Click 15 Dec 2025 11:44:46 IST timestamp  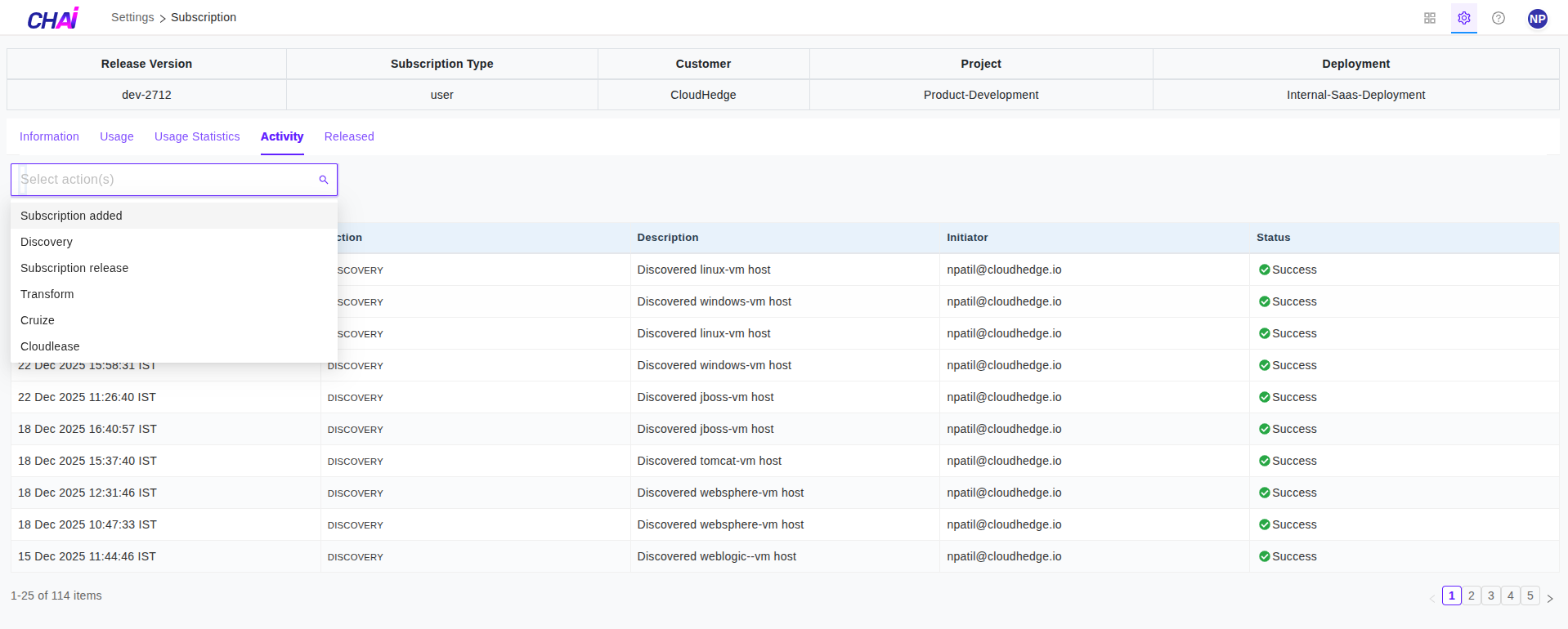click(x=87, y=556)
